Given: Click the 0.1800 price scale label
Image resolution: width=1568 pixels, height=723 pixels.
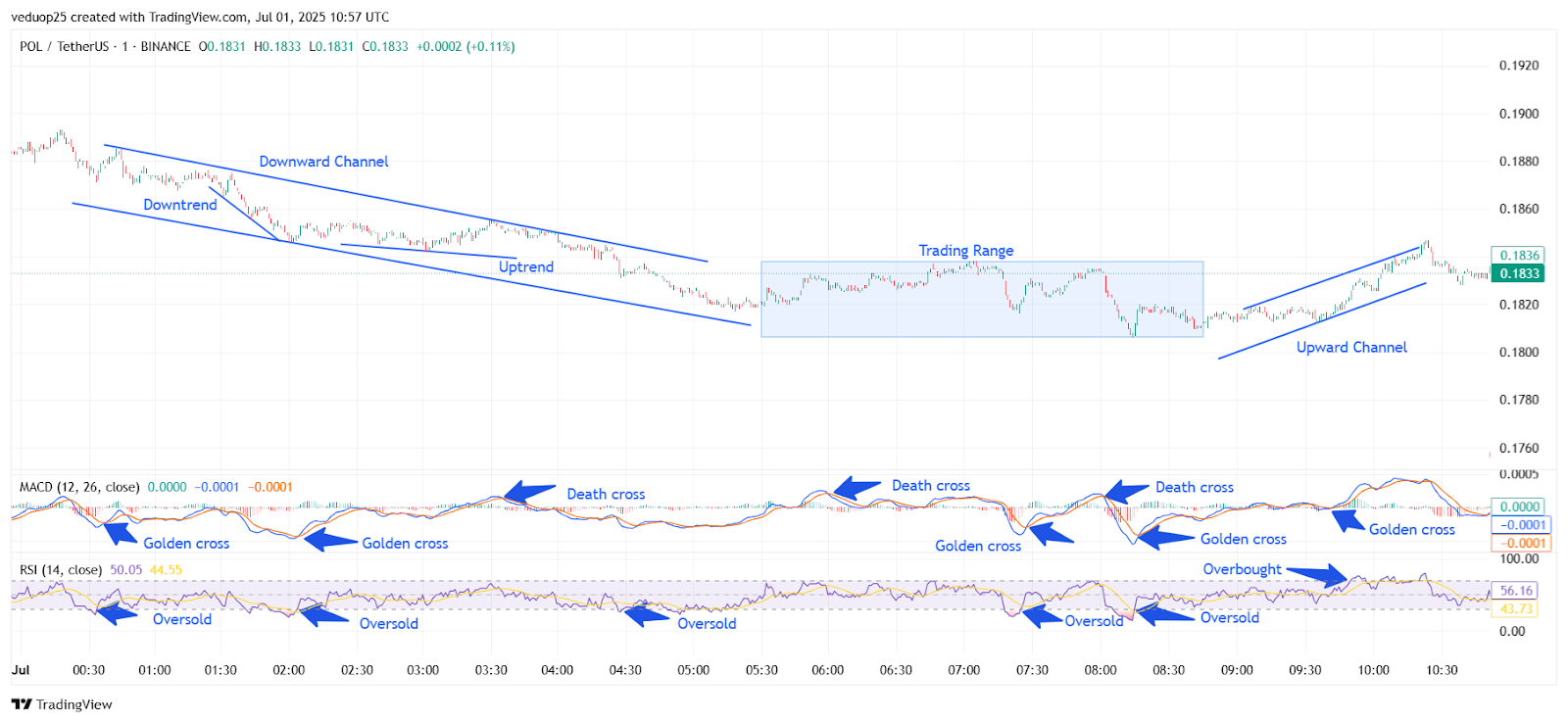Looking at the screenshot, I should pos(1519,352).
